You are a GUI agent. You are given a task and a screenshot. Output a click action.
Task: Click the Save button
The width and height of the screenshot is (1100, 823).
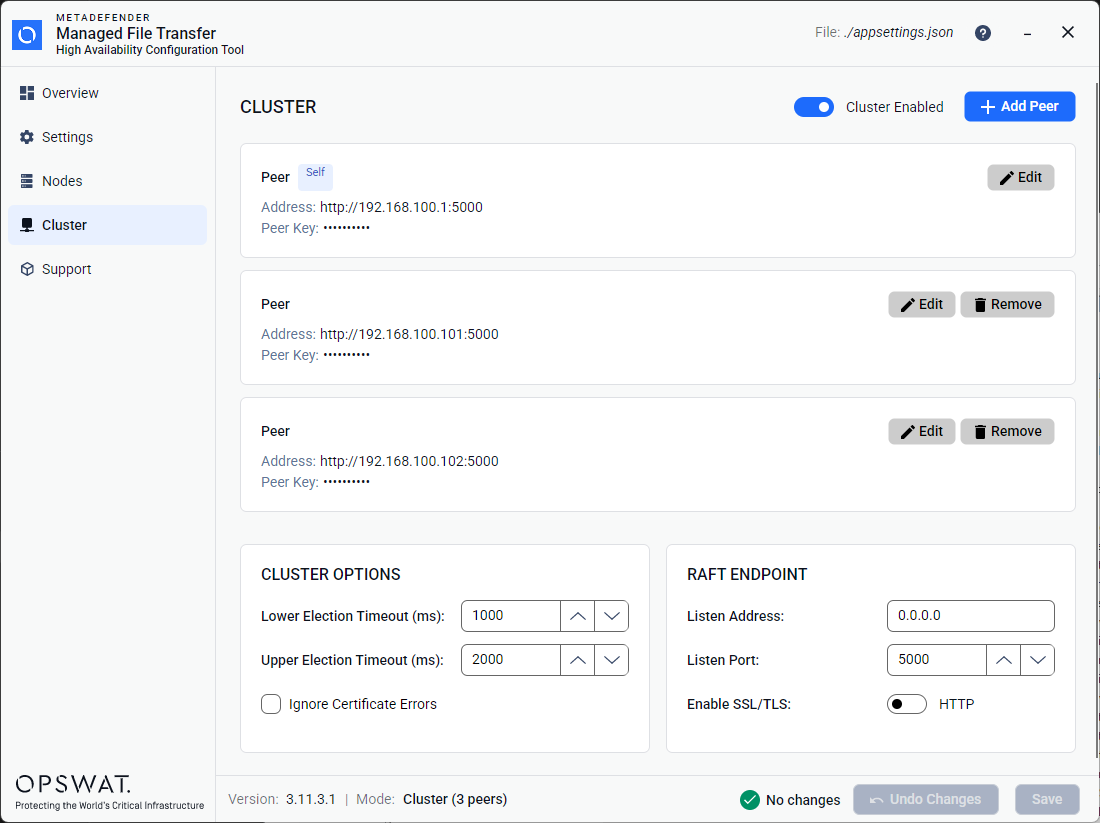pyautogui.click(x=1047, y=799)
